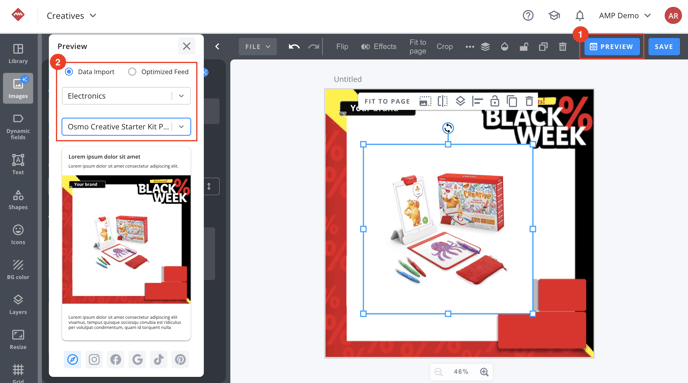688x383 pixels.
Task: Click the opacity droplet icon
Action: [505, 47]
